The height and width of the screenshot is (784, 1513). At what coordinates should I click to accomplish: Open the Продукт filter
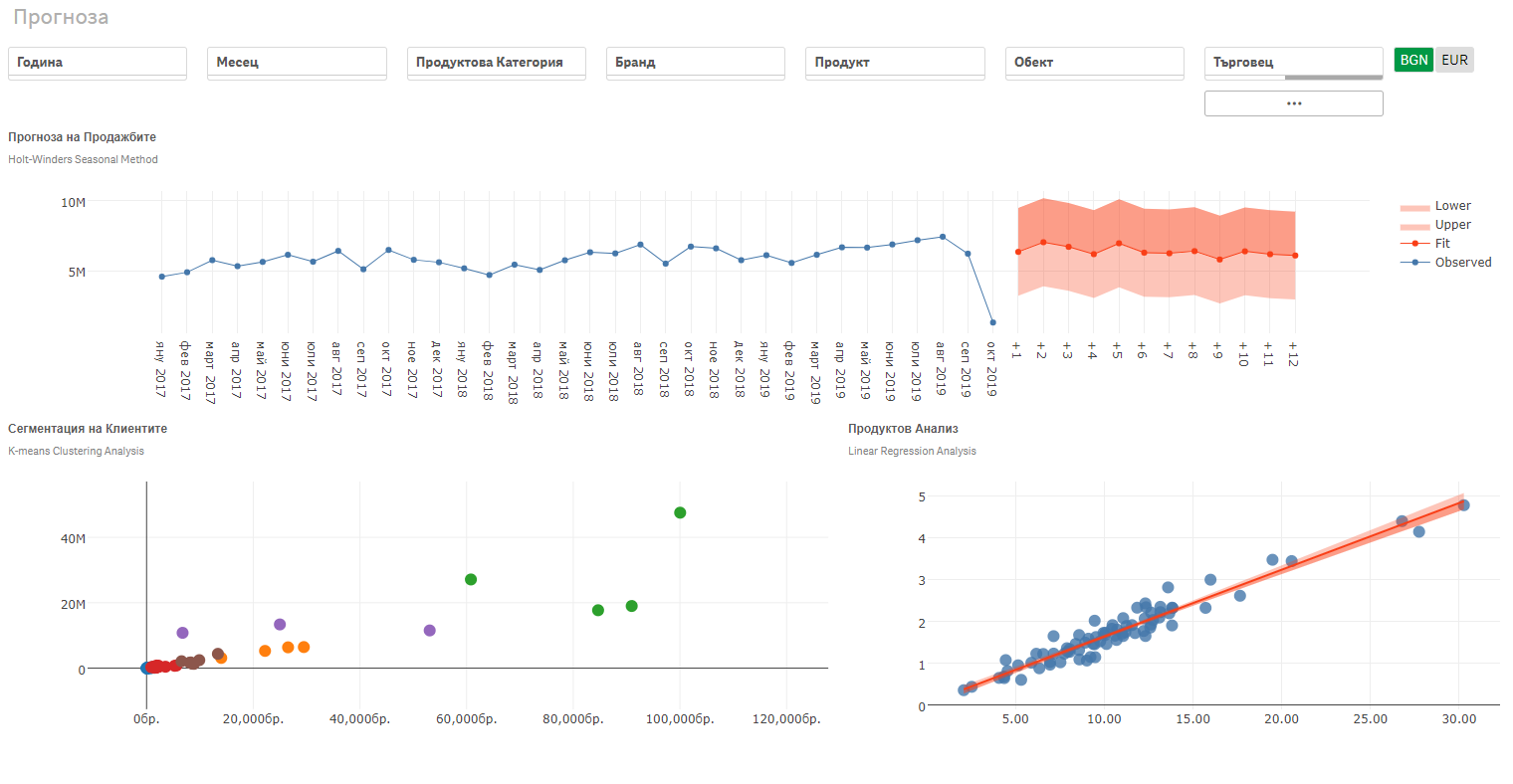pyautogui.click(x=894, y=62)
